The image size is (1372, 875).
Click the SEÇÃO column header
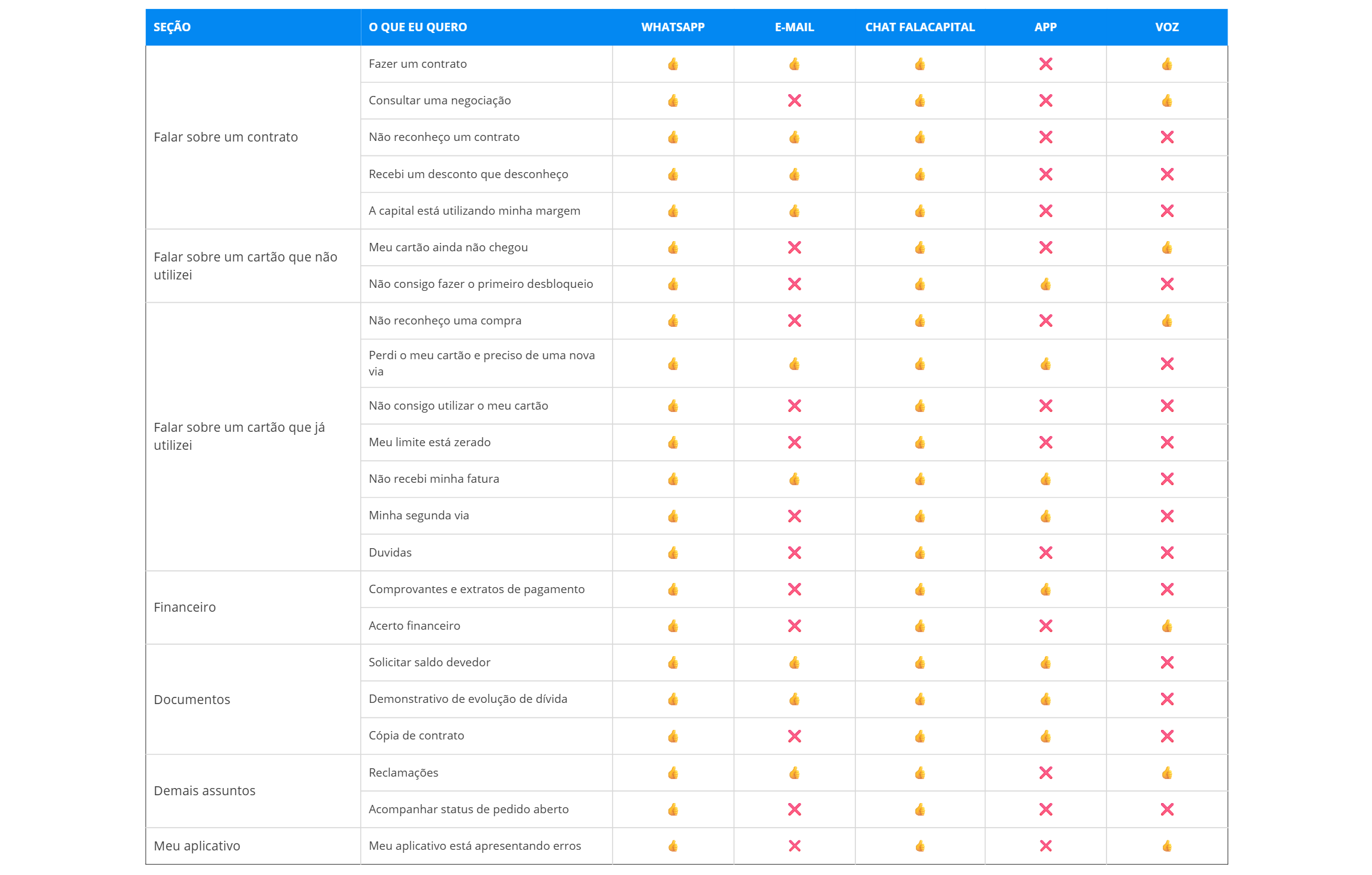[172, 27]
